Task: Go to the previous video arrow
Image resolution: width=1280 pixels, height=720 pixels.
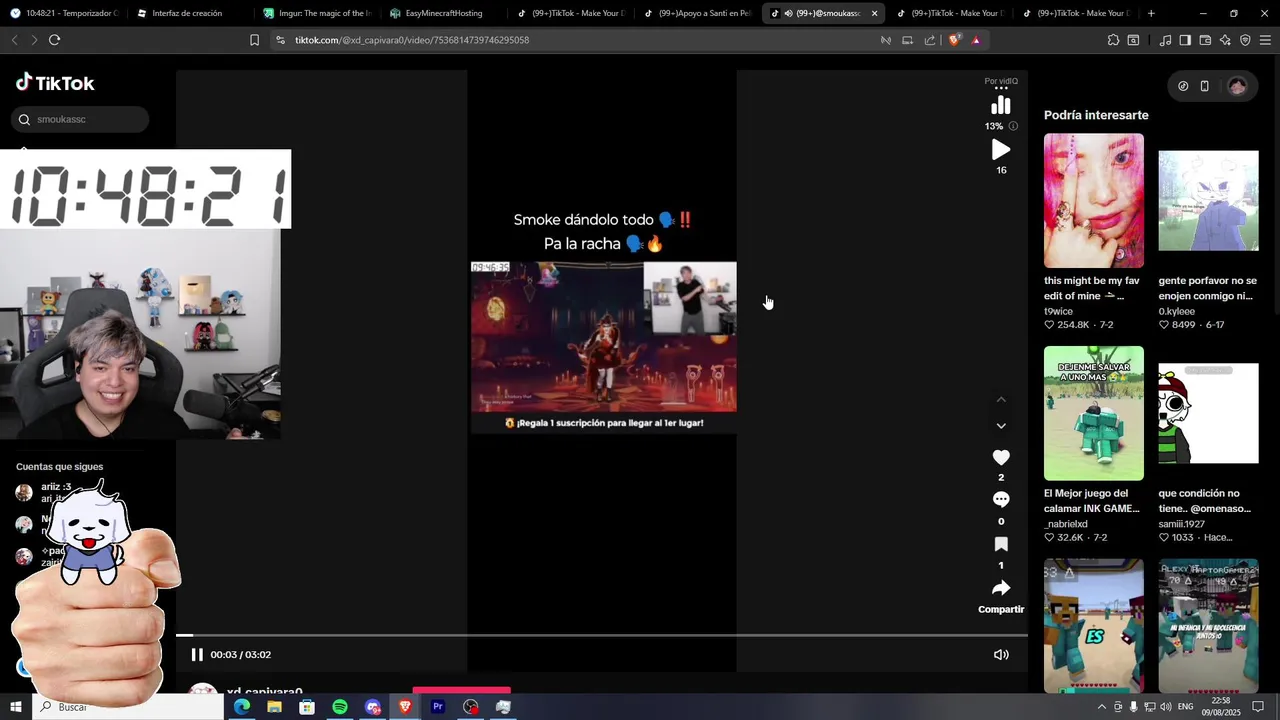Action: pyautogui.click(x=1001, y=400)
